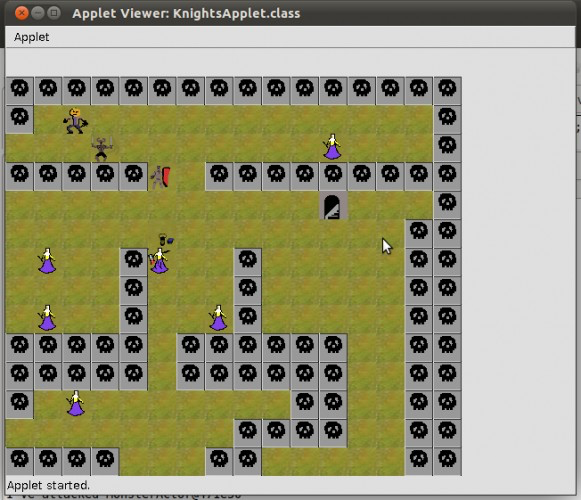This screenshot has height=500, width=581.
Task: Click the top-left corner skull wall tile
Action: point(20,91)
